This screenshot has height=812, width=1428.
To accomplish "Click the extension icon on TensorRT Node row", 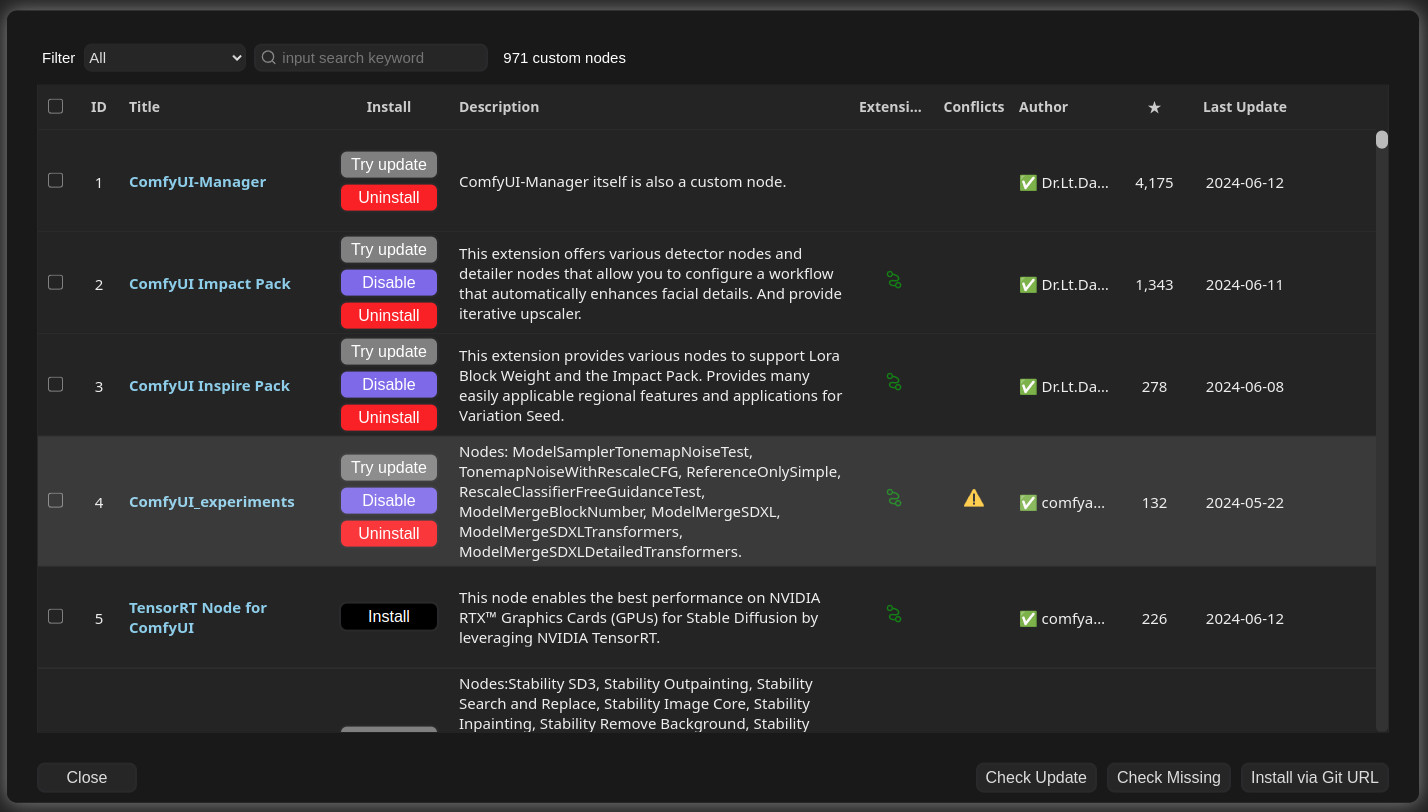I will 892,613.
